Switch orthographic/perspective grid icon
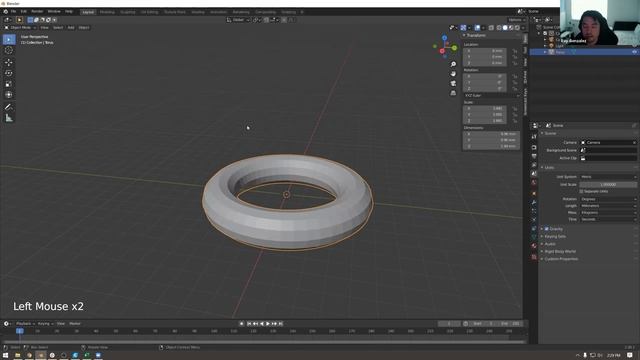640x360 pixels. (453, 93)
